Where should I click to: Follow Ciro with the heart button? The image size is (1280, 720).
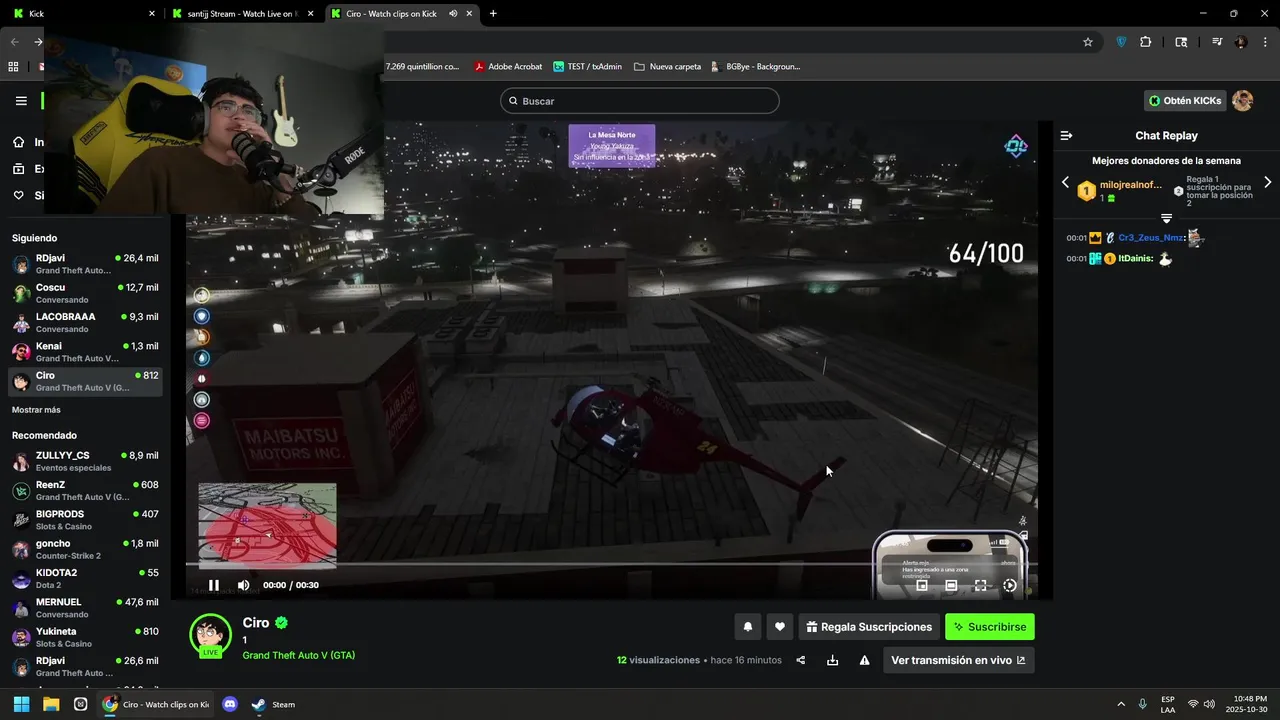point(780,627)
